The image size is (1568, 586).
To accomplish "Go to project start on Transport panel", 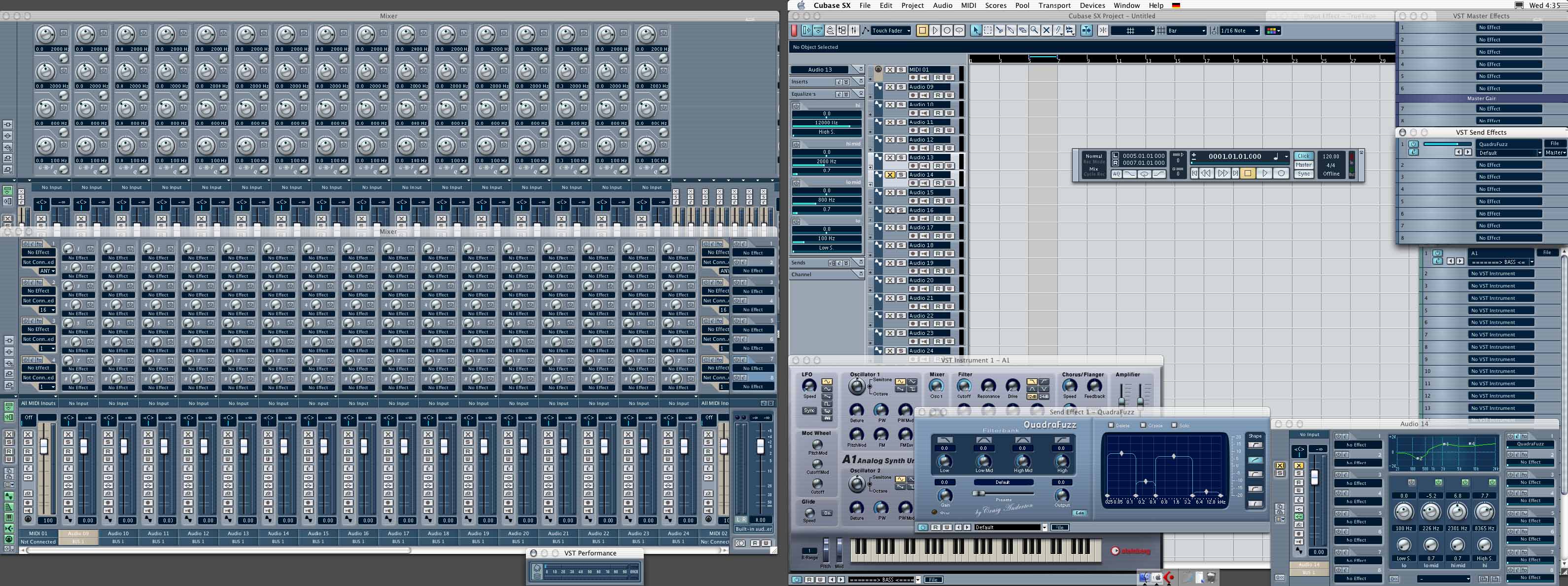I will (1195, 174).
